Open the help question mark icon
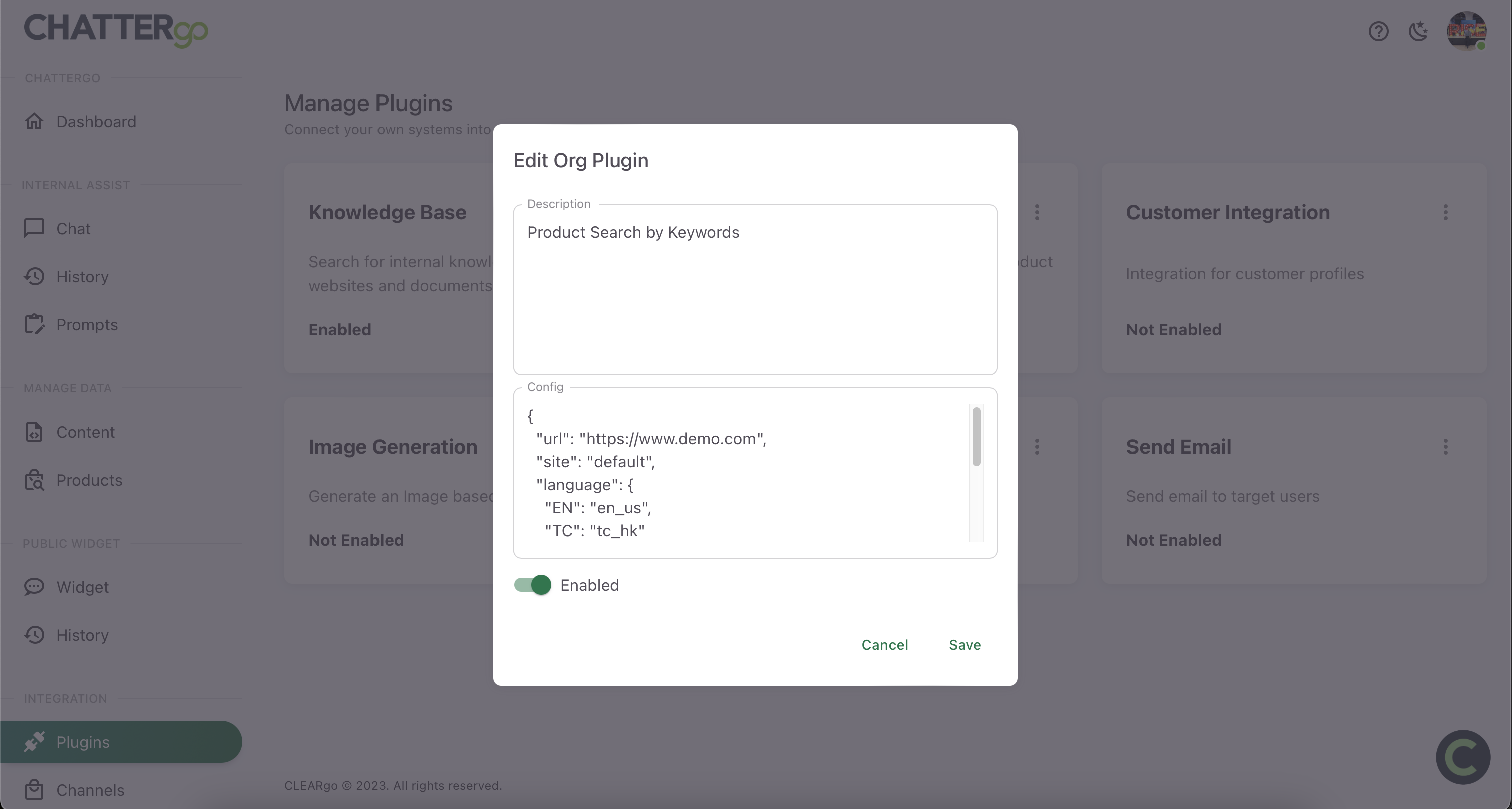Image resolution: width=1512 pixels, height=809 pixels. point(1378,31)
